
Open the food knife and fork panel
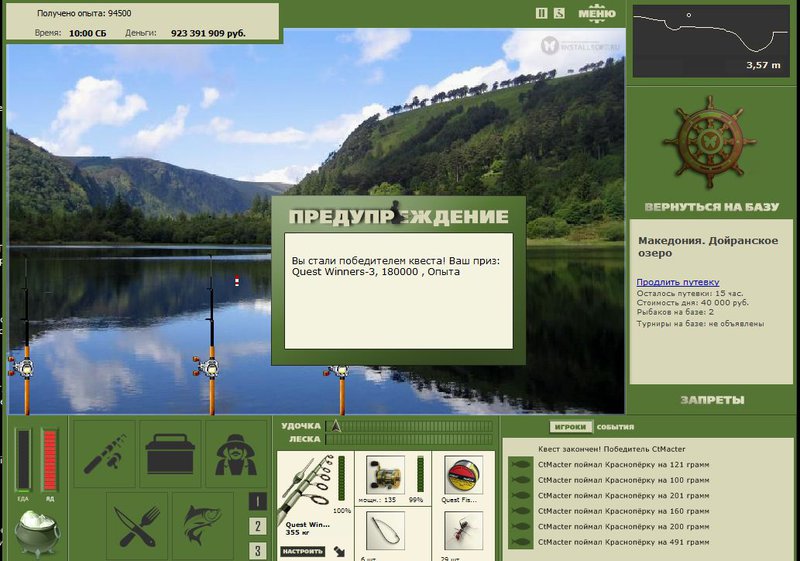click(x=137, y=526)
